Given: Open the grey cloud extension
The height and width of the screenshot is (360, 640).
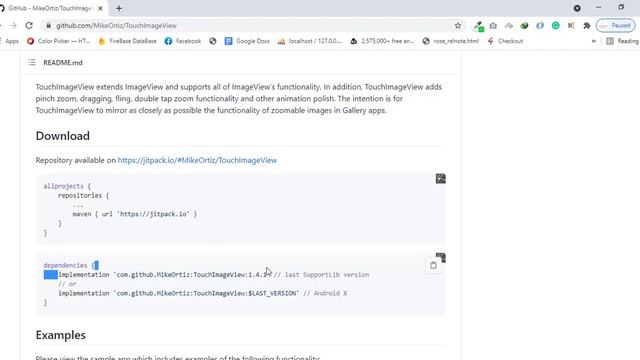Looking at the screenshot, I should click(509, 26).
